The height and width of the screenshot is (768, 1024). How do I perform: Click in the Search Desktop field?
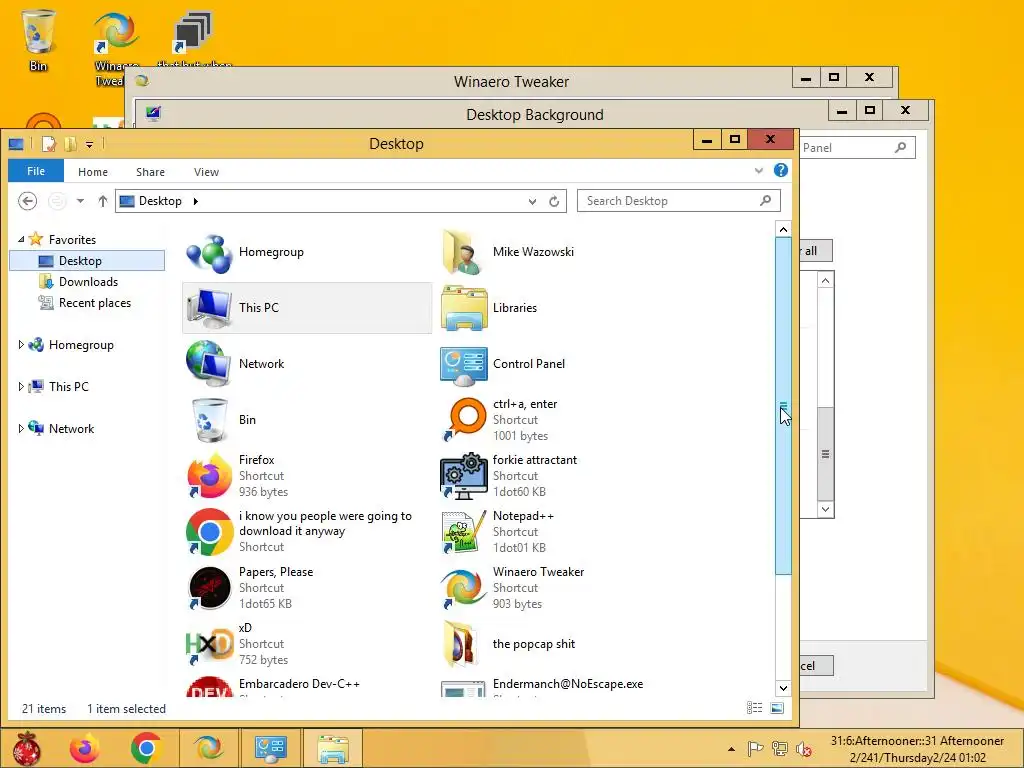coord(679,201)
